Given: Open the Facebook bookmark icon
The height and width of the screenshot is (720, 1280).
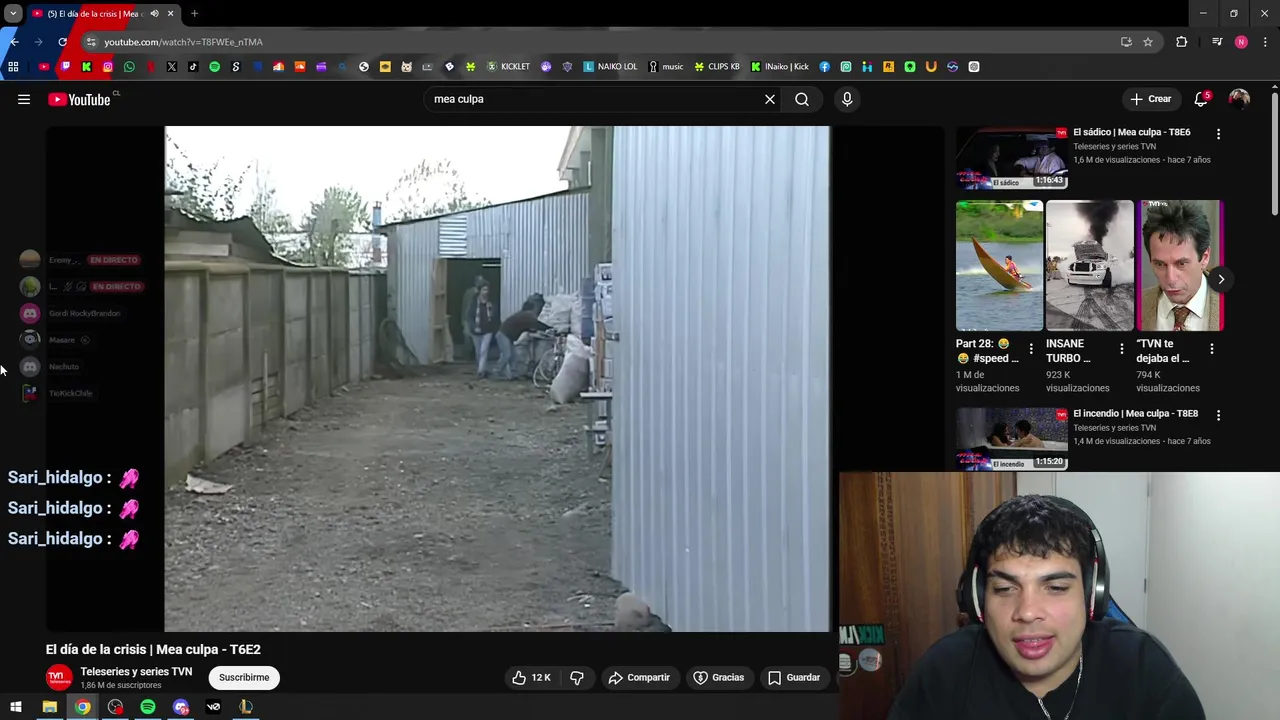Looking at the screenshot, I should [824, 67].
